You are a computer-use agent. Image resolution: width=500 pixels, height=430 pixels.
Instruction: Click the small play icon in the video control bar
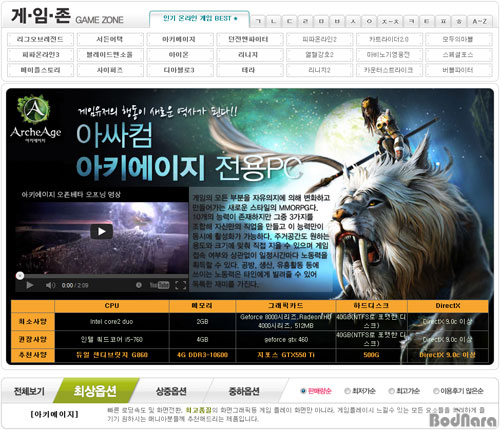30,285
